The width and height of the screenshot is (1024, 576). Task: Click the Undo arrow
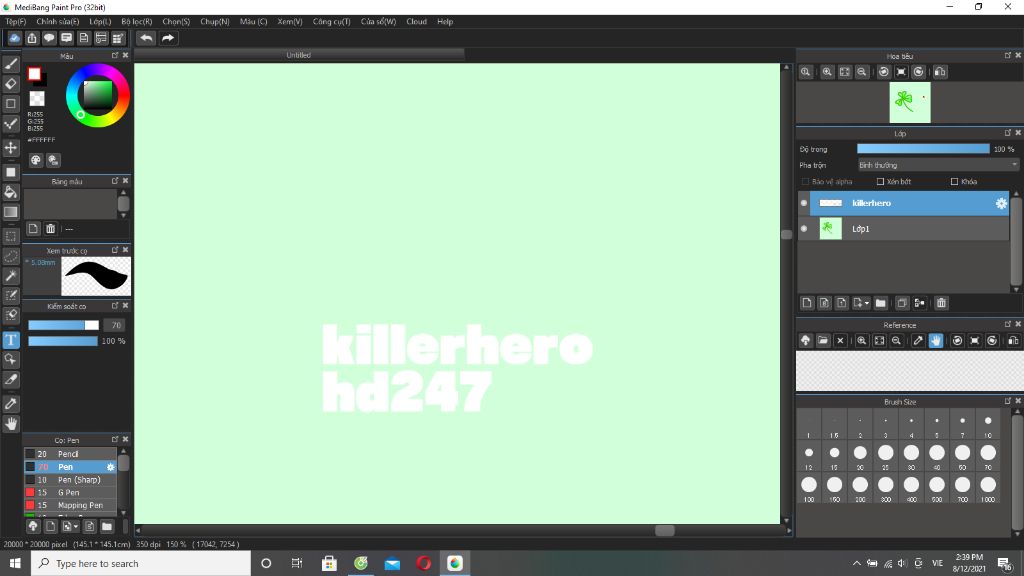pyautogui.click(x=146, y=38)
